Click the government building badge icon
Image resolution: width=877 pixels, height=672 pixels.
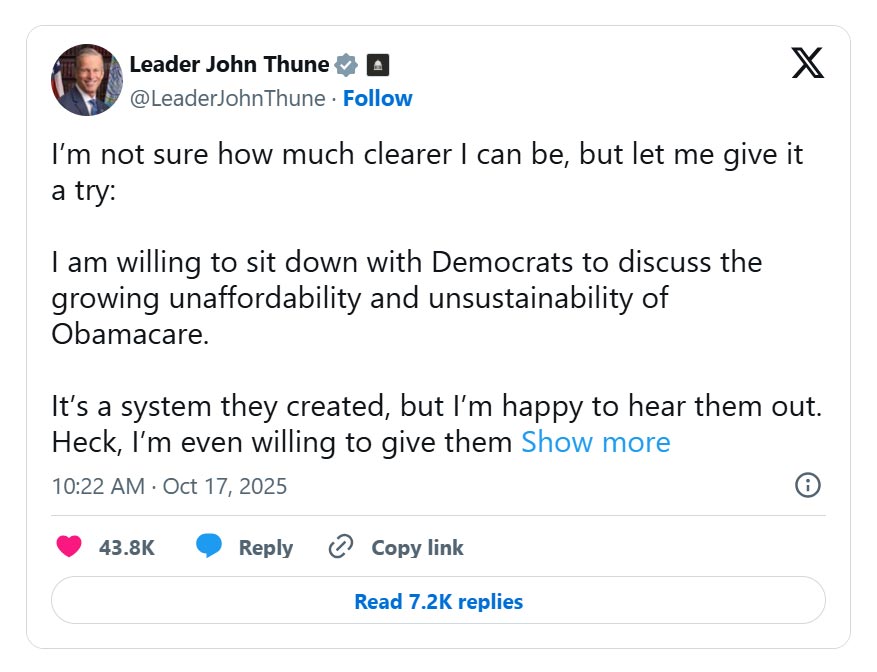[378, 65]
